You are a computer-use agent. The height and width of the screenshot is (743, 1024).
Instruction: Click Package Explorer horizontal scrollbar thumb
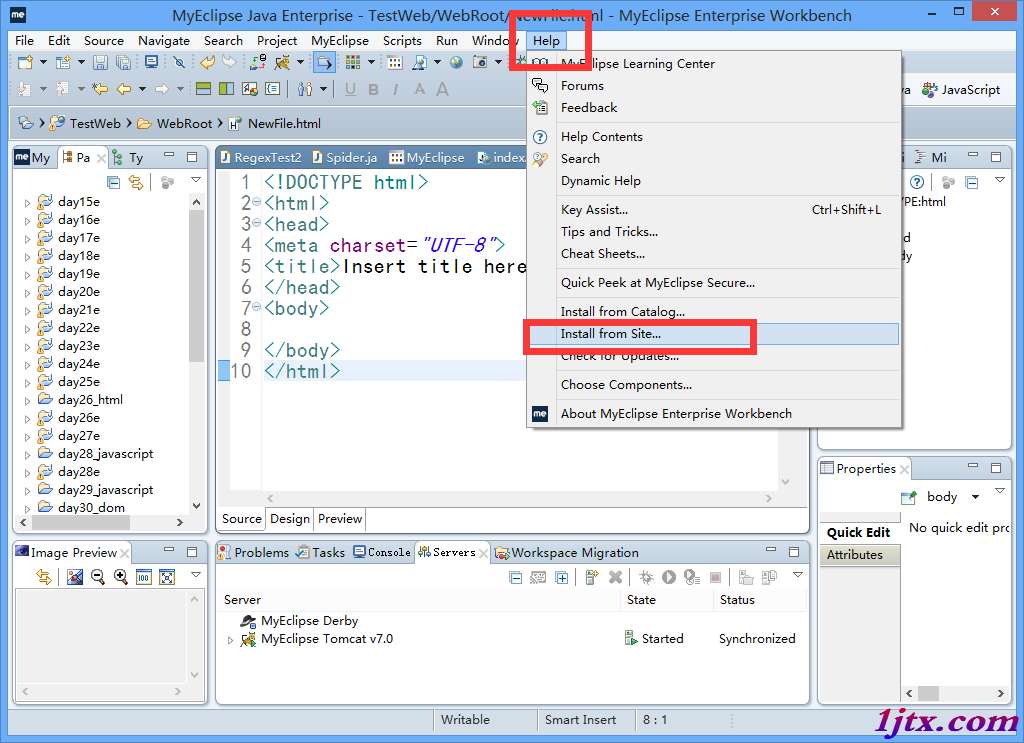[x=81, y=522]
